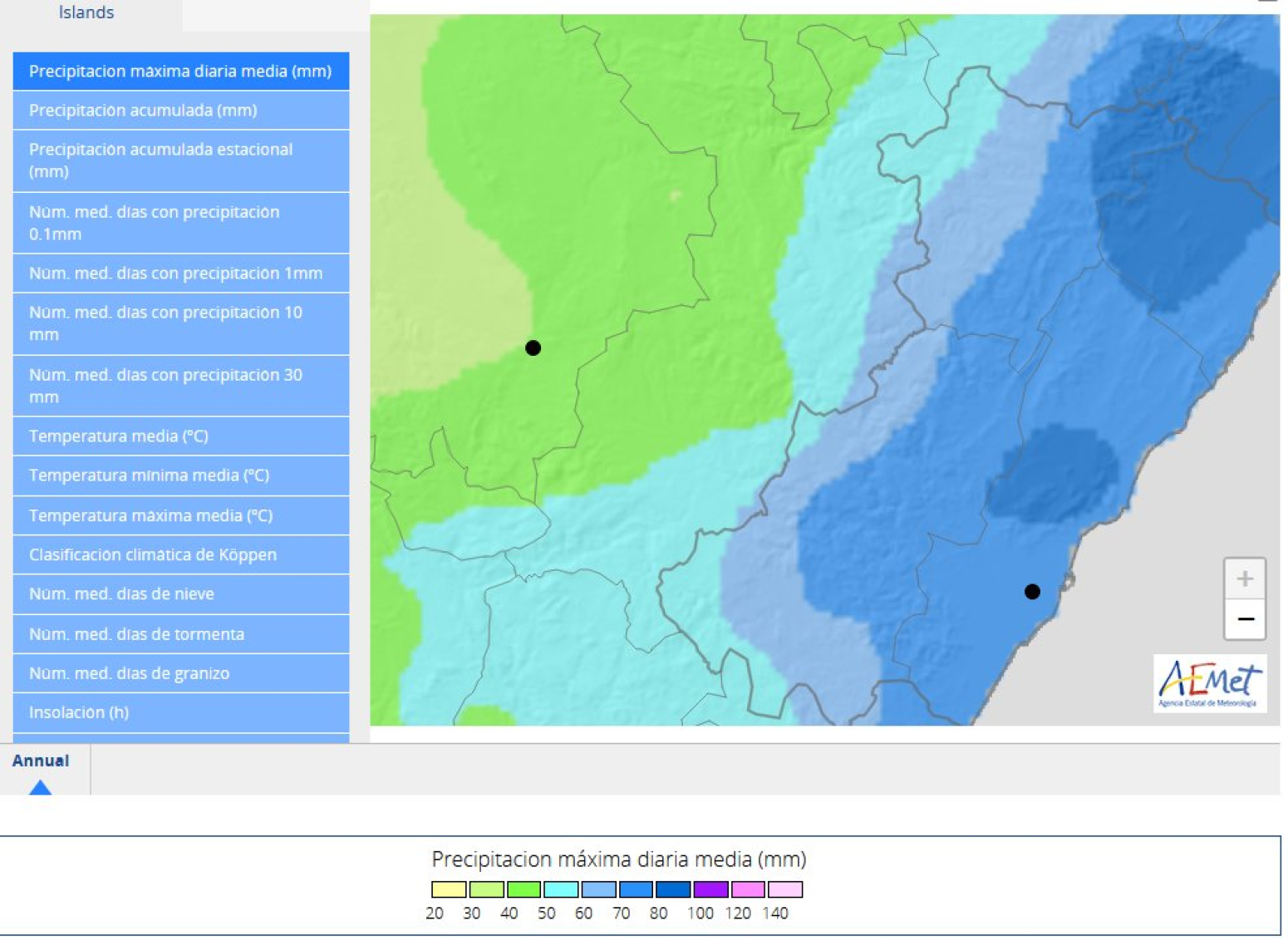Click the pale yellow 20 legend swatch
Screen dimensions: 1288x941
pyautogui.click(x=449, y=889)
